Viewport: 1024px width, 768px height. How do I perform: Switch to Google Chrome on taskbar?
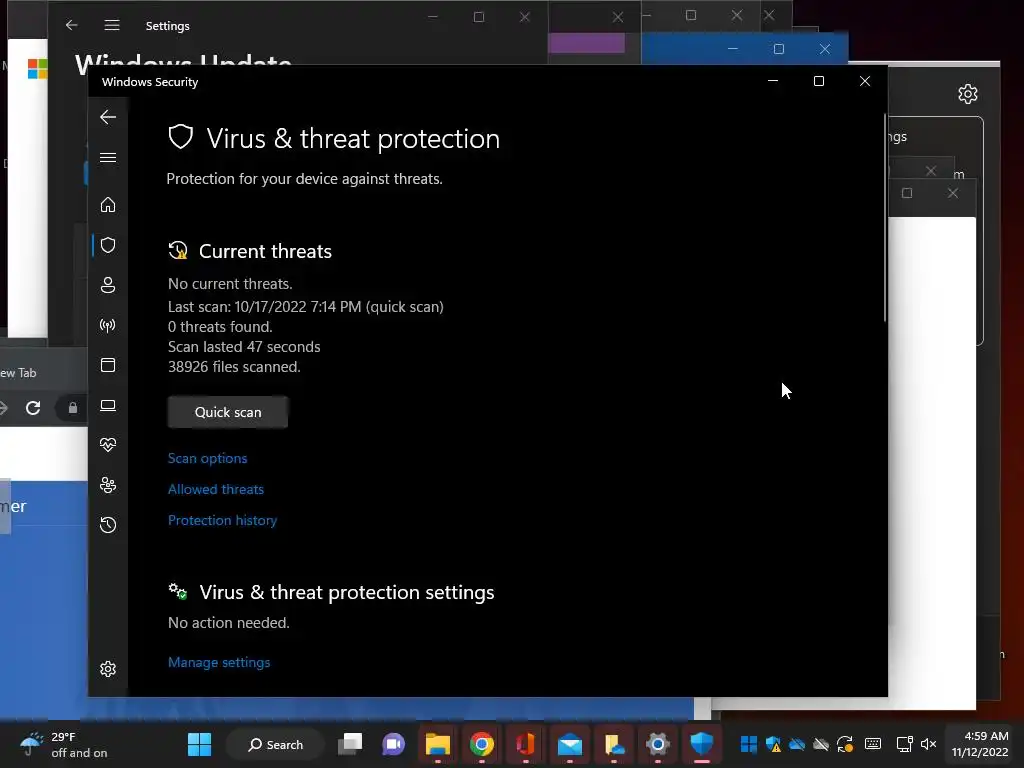pos(481,744)
